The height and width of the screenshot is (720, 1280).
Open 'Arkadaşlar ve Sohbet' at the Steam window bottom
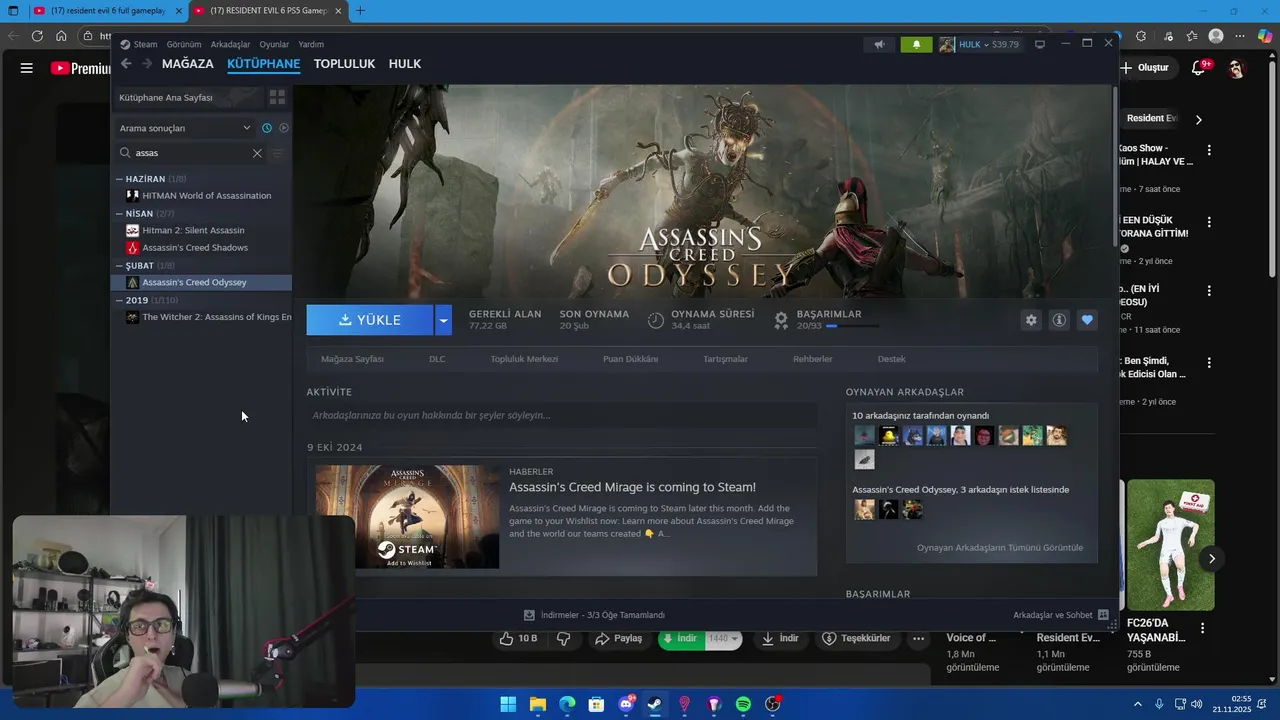tap(1061, 615)
